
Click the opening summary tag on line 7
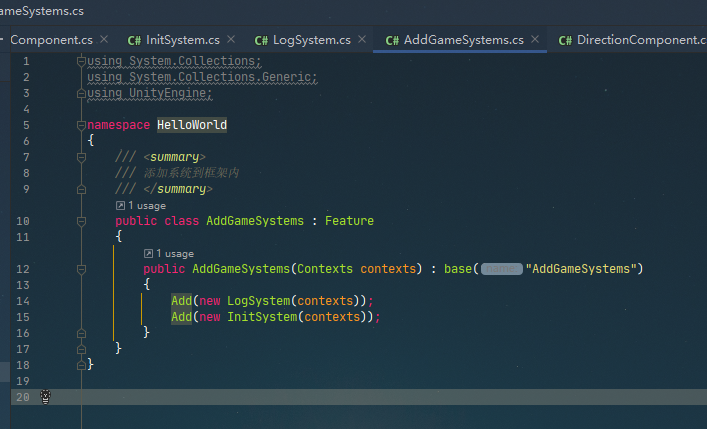point(174,157)
